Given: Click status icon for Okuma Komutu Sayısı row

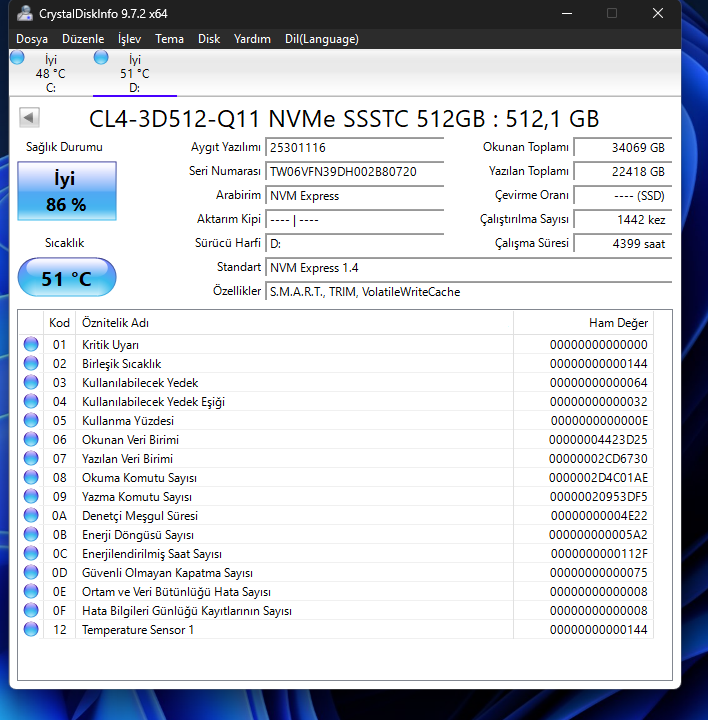Looking at the screenshot, I should point(31,477).
